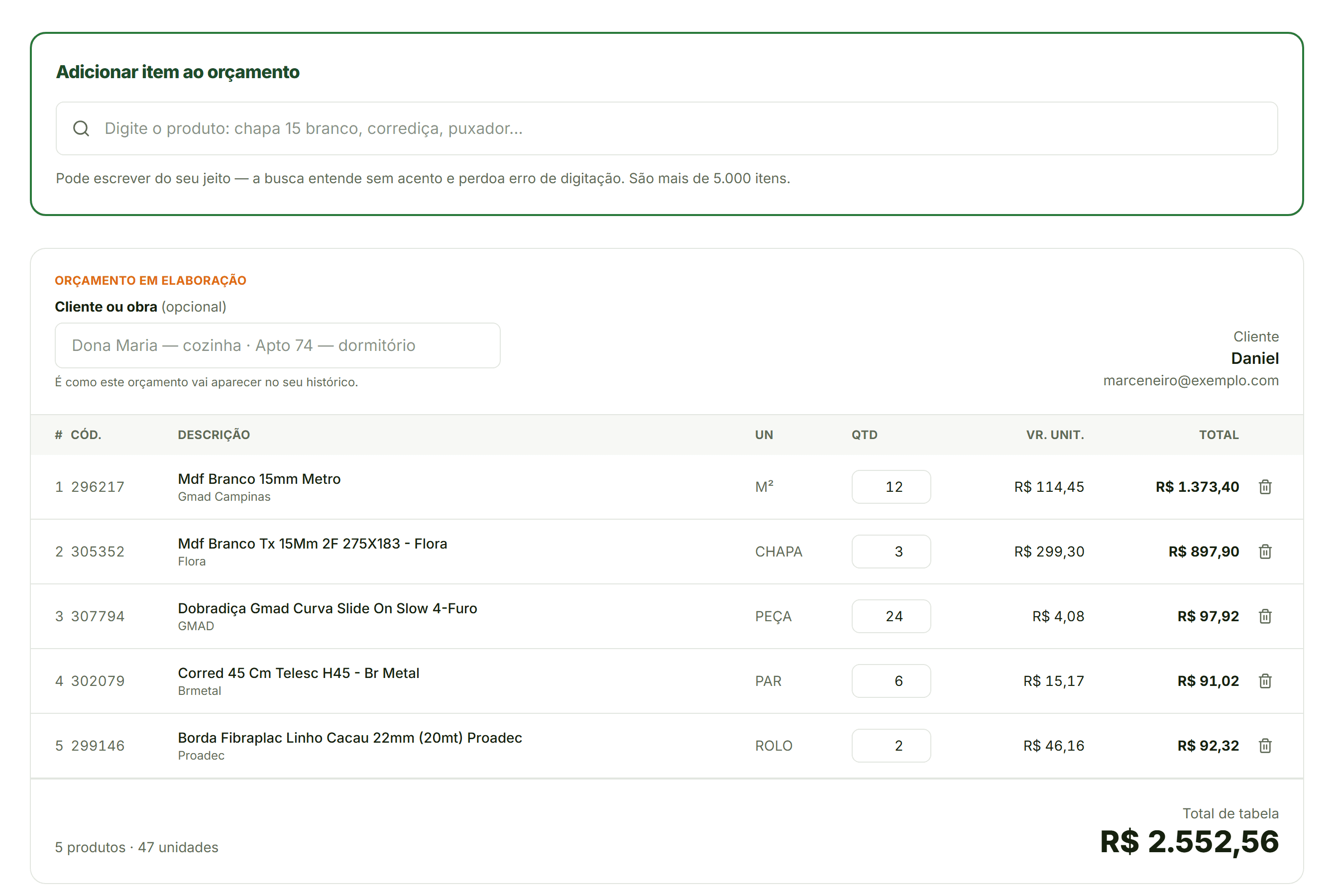Screen dimensions: 1334x896
Task: Click '5 produtos · 47 unidades' summary
Action: click(x=136, y=847)
